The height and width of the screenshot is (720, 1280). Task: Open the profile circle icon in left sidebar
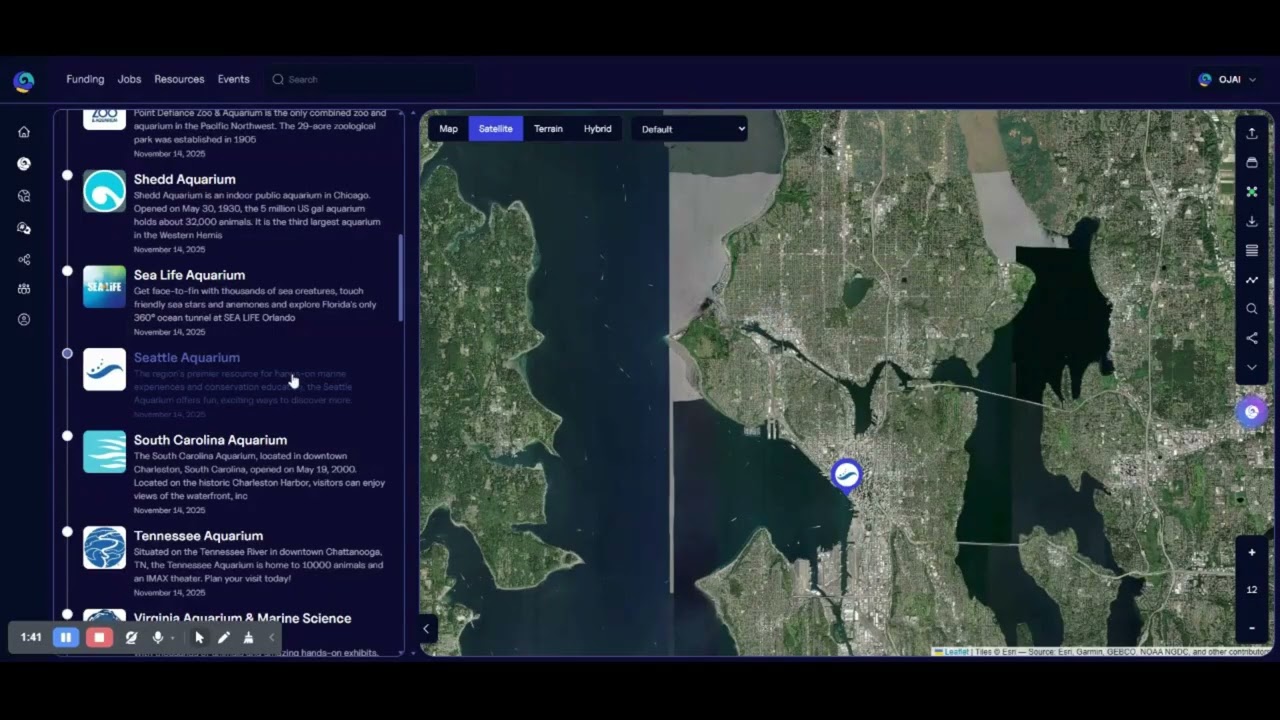pyautogui.click(x=24, y=320)
